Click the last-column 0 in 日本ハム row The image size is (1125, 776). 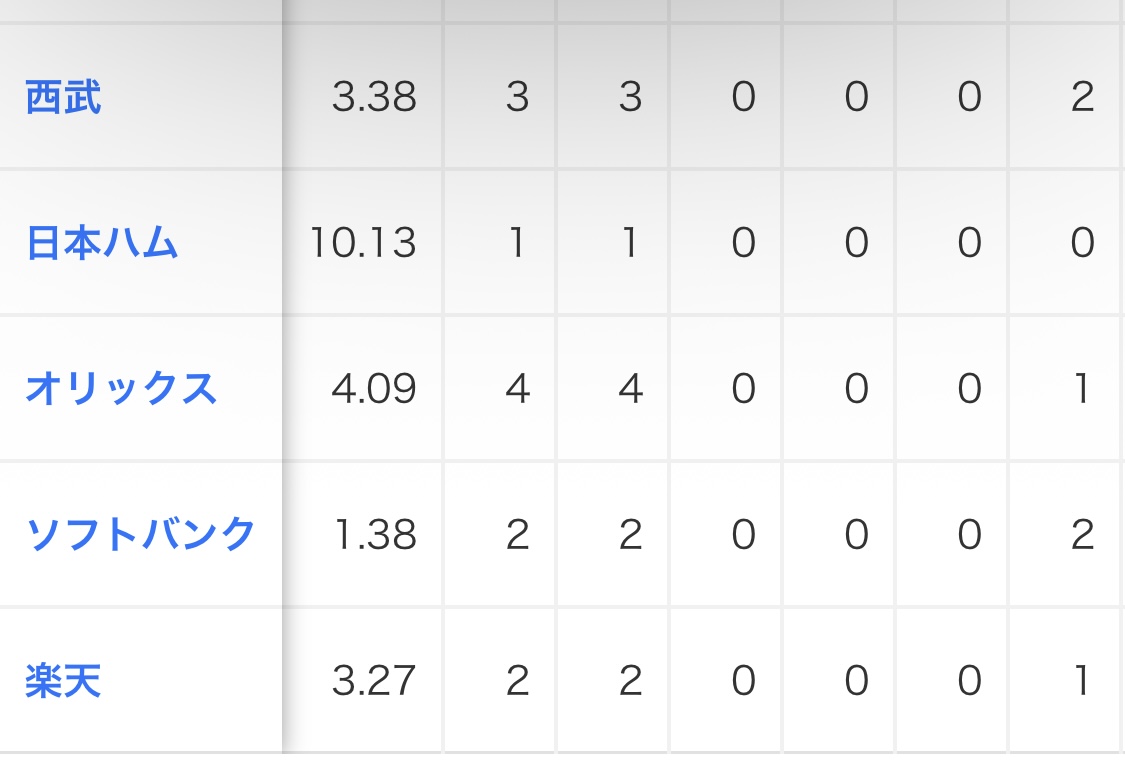point(1082,243)
